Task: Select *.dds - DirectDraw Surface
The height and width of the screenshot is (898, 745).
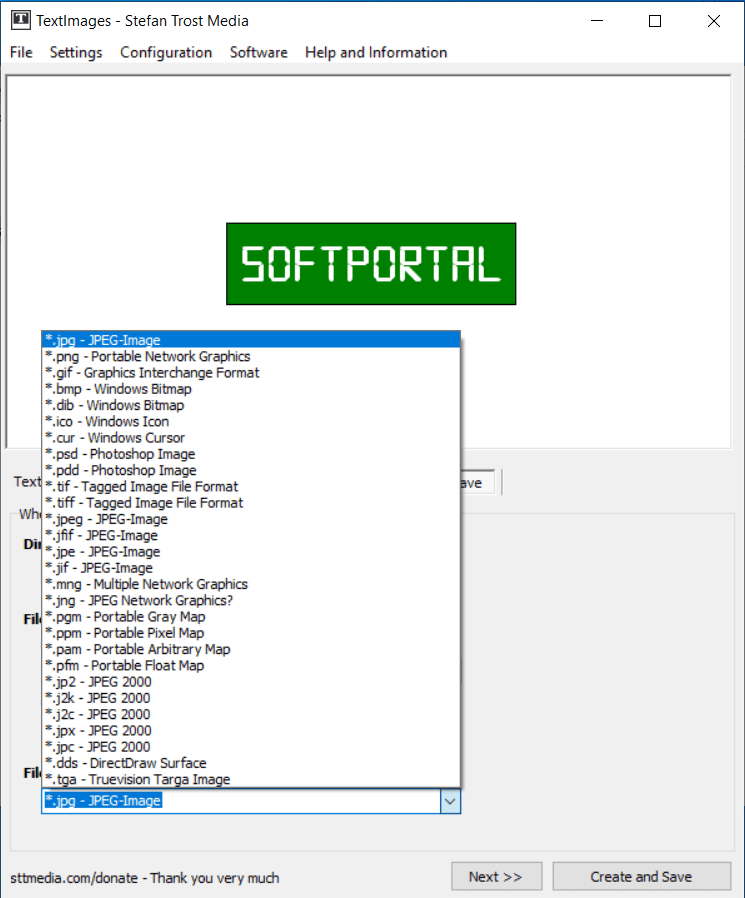Action: 251,763
